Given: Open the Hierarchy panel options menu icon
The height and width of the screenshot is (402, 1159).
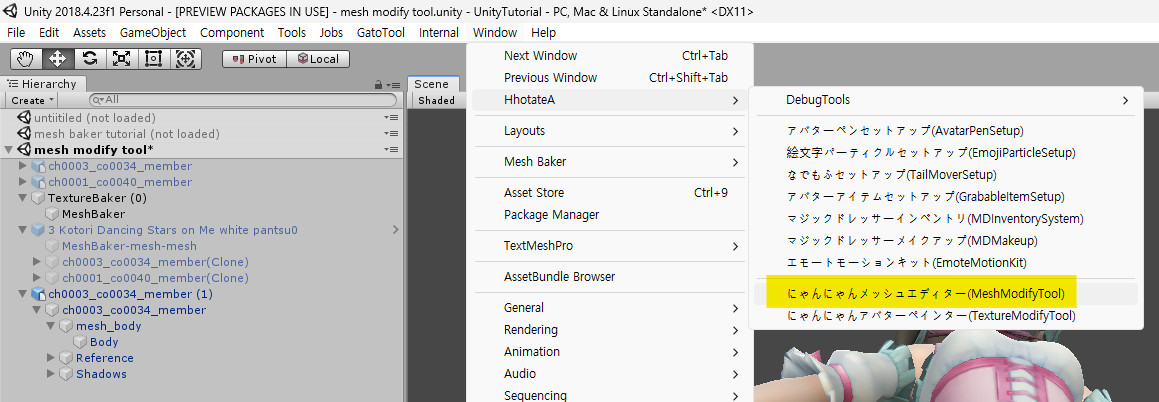Looking at the screenshot, I should tap(393, 85).
